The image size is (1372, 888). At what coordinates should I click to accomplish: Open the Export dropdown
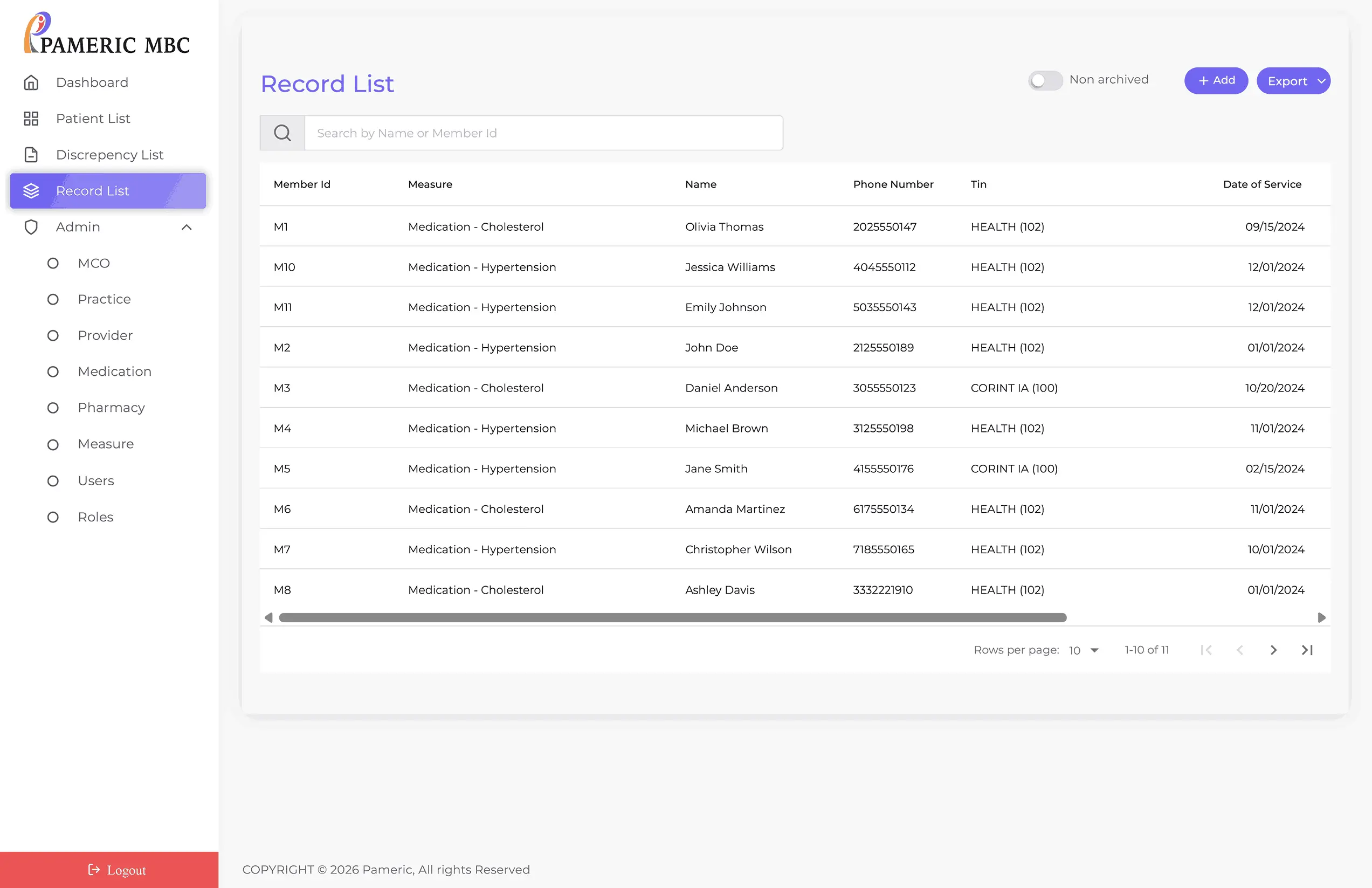[1293, 81]
